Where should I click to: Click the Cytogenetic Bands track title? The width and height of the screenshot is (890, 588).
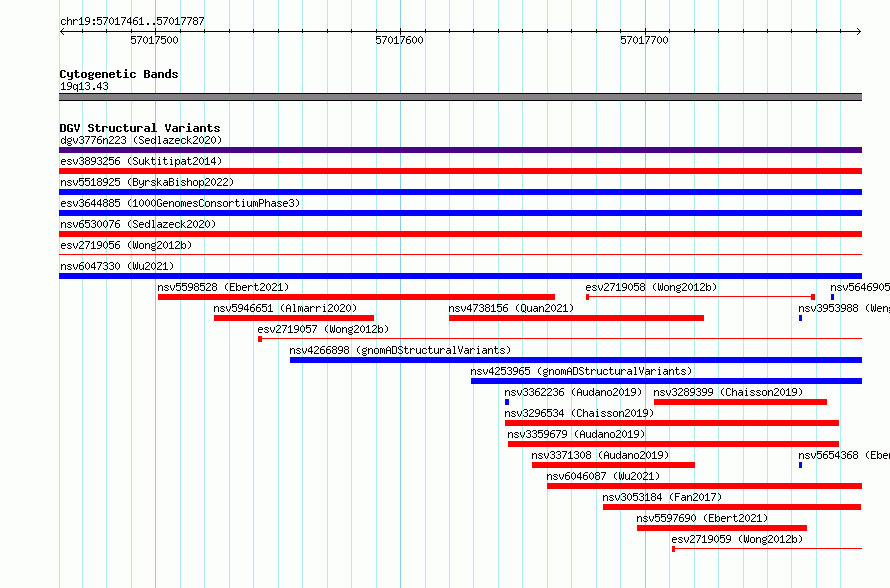click(119, 74)
